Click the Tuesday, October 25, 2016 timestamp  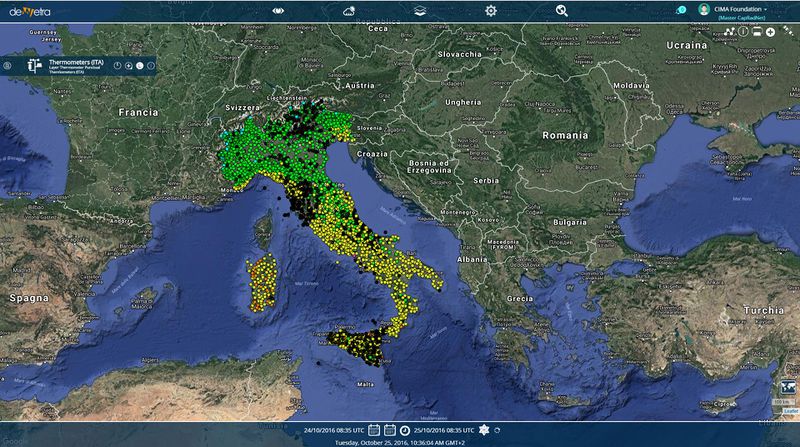(x=400, y=442)
